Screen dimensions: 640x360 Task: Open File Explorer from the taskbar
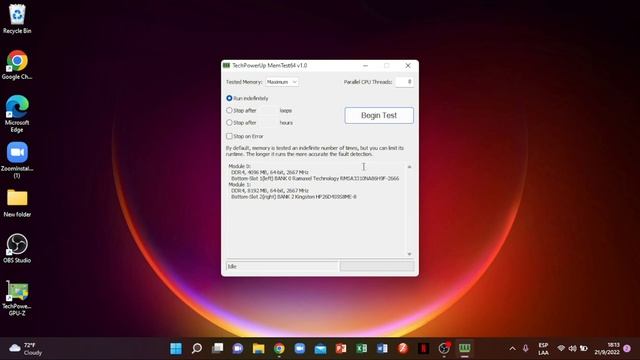258,348
